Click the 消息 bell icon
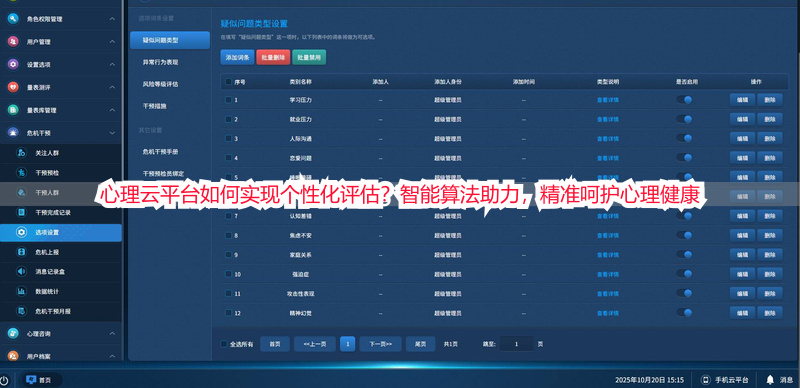 770,380
